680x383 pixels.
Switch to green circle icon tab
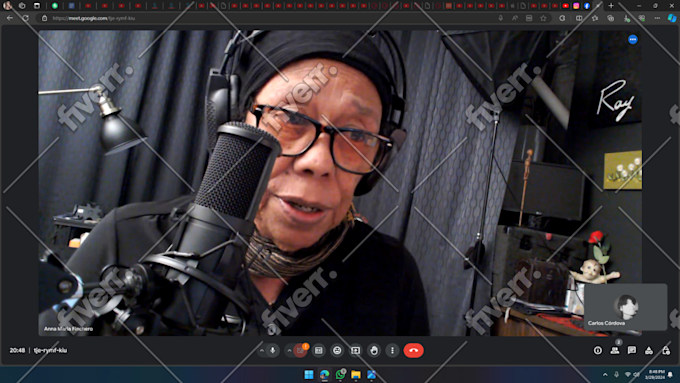tap(55, 6)
